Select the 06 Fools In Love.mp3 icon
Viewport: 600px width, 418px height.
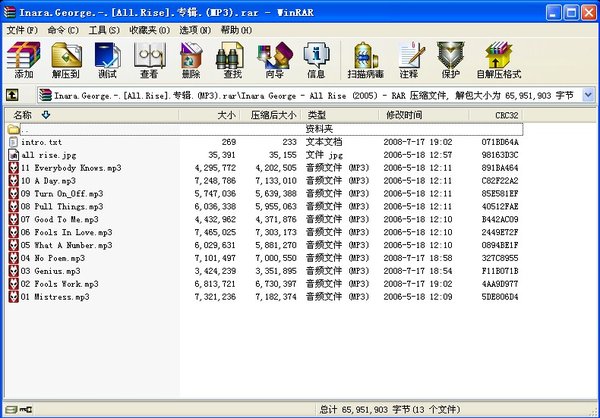pos(13,232)
